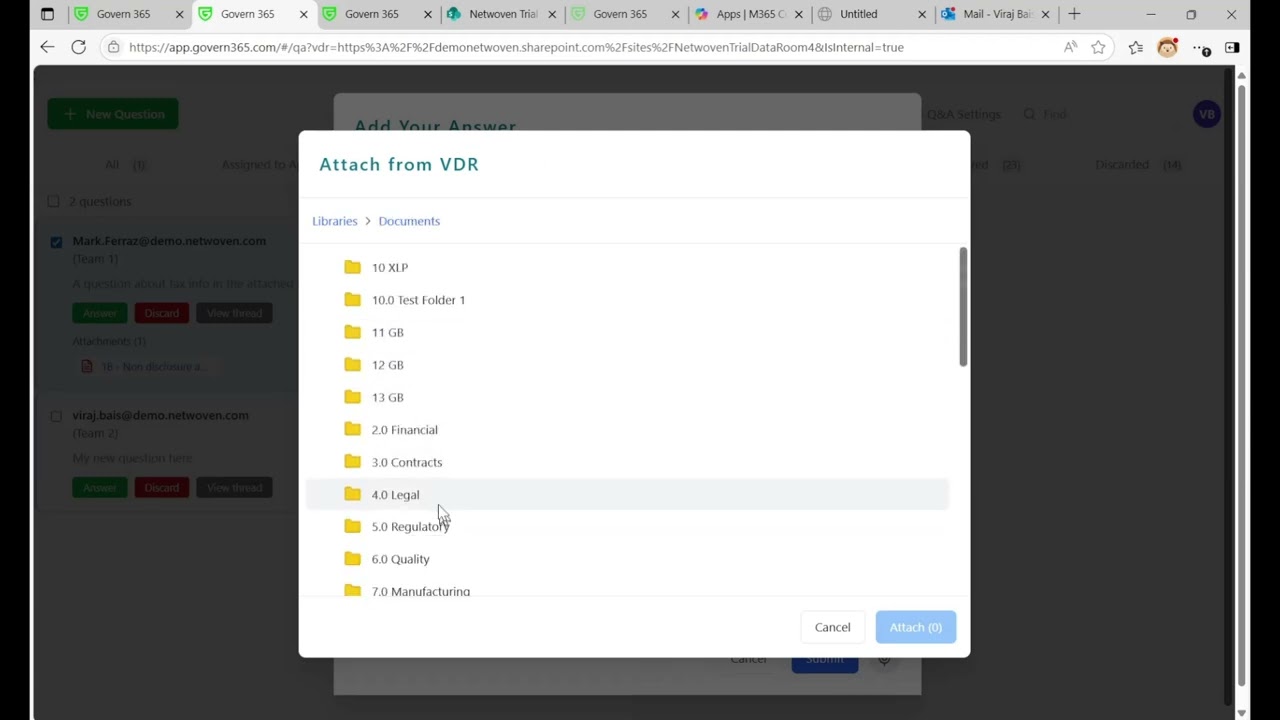Open the browser sidebar icon
1280x720 pixels.
[1232, 47]
